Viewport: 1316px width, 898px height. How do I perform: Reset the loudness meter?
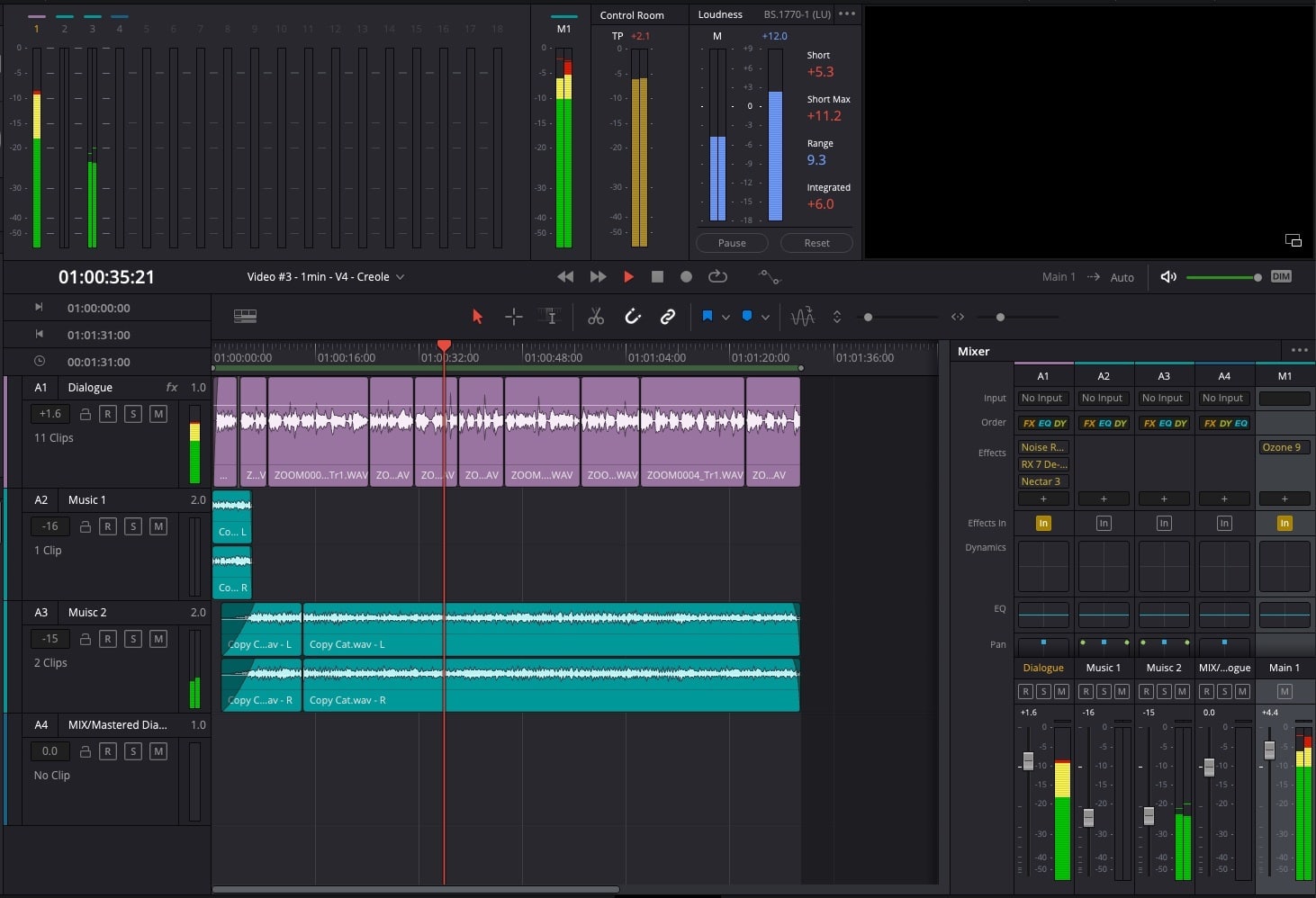(816, 243)
